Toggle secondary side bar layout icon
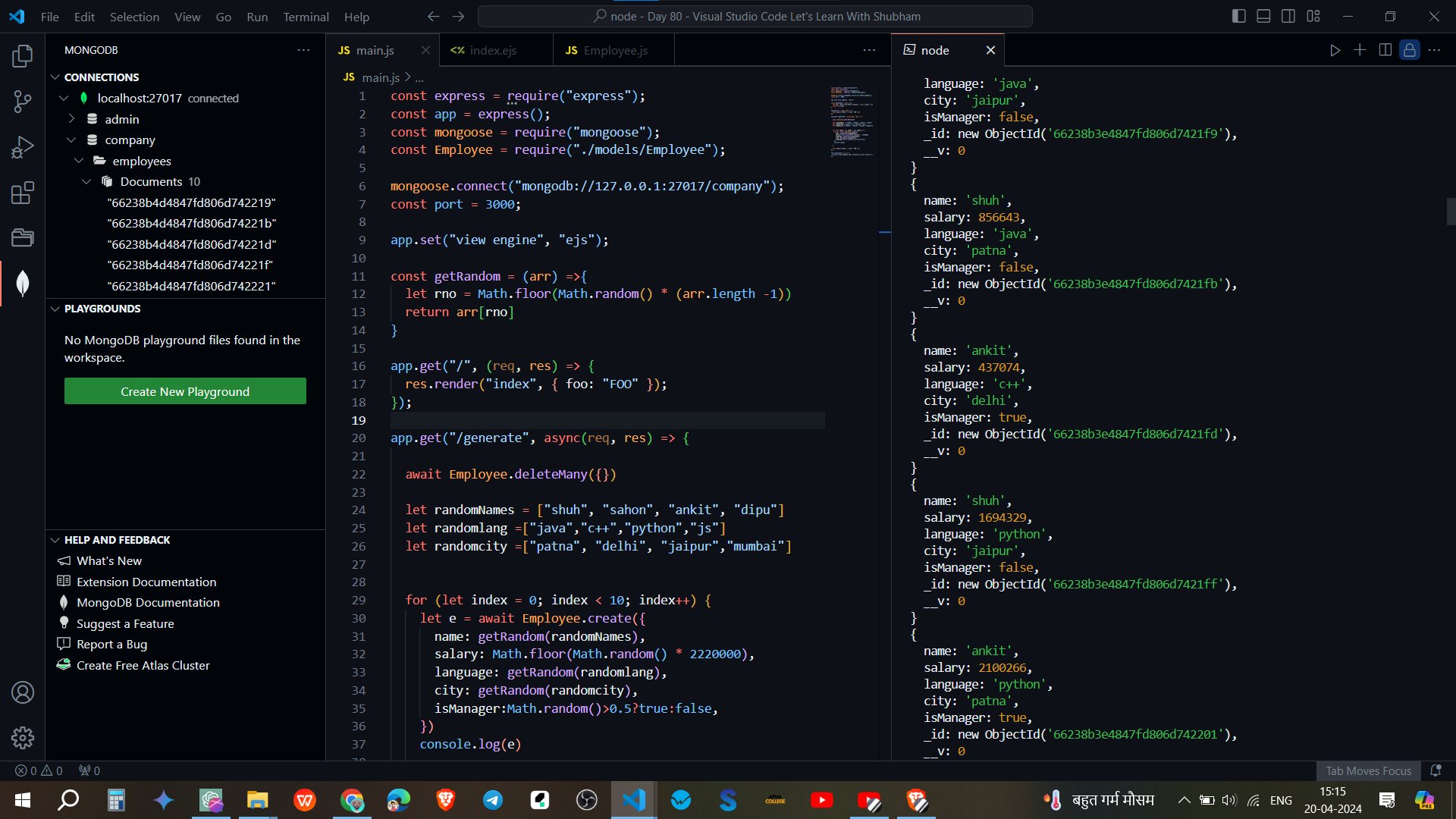This screenshot has width=1456, height=819. tap(1288, 16)
